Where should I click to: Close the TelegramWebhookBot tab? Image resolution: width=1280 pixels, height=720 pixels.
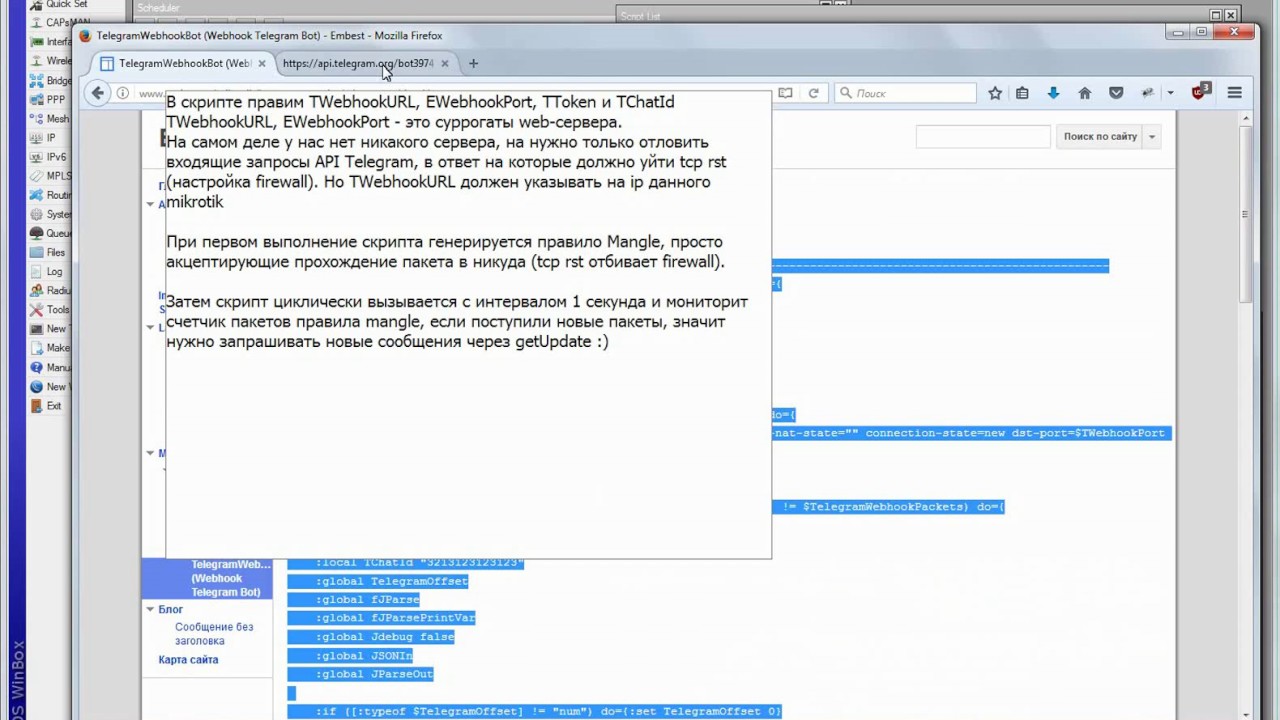tap(262, 63)
